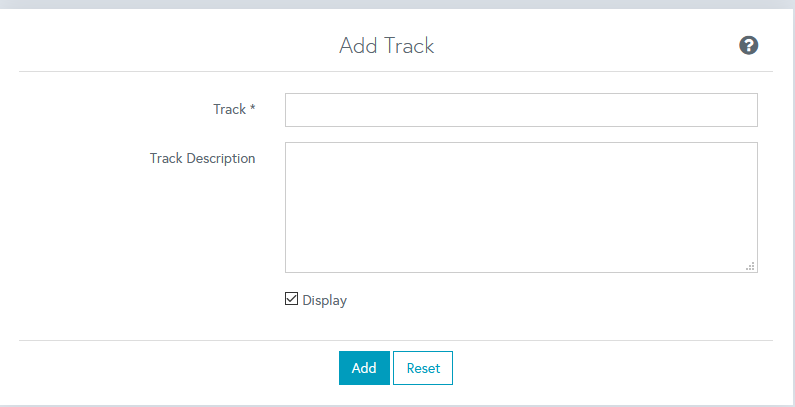
Task: Submit the new track with Add
Action: pyautogui.click(x=364, y=368)
